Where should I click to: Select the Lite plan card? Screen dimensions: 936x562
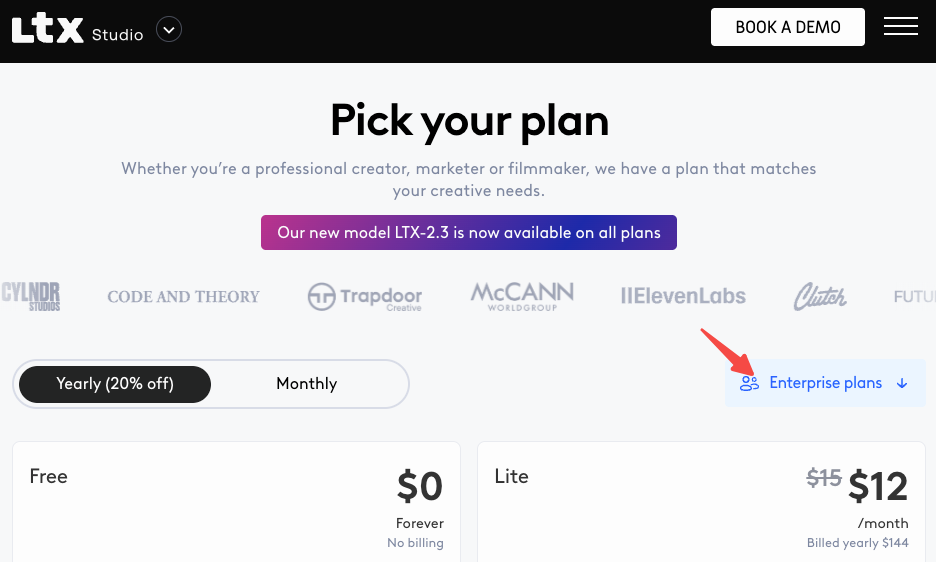point(700,502)
